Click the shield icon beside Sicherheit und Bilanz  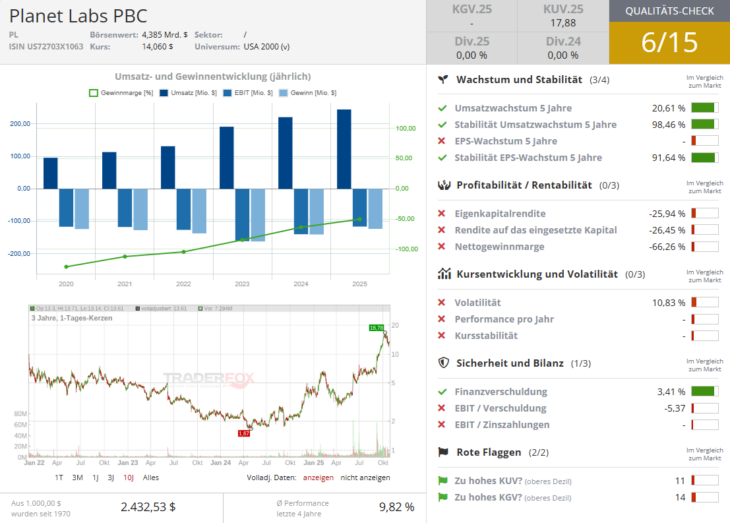[x=443, y=363]
